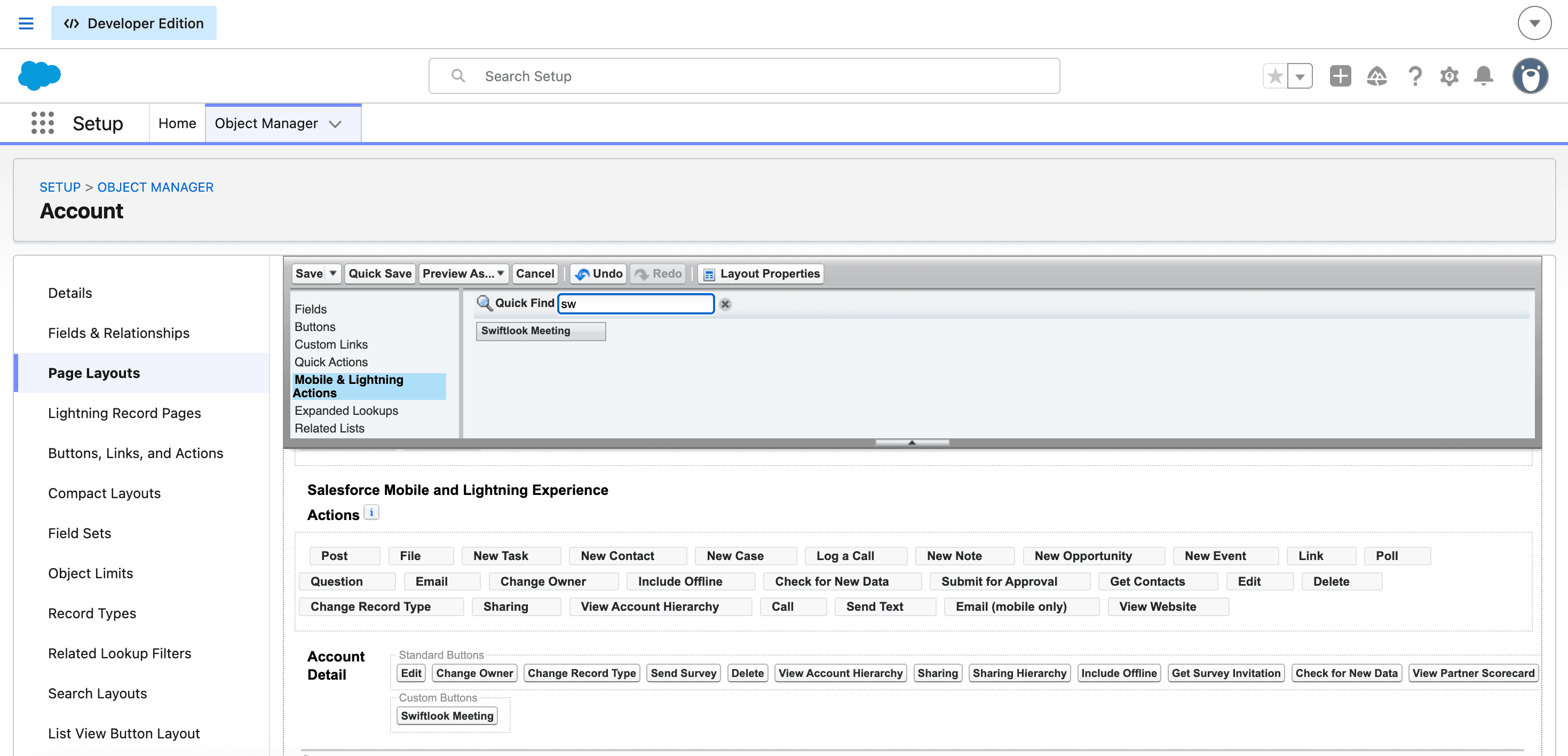
Task: Click the Salesforce cloud logo
Action: [39, 75]
